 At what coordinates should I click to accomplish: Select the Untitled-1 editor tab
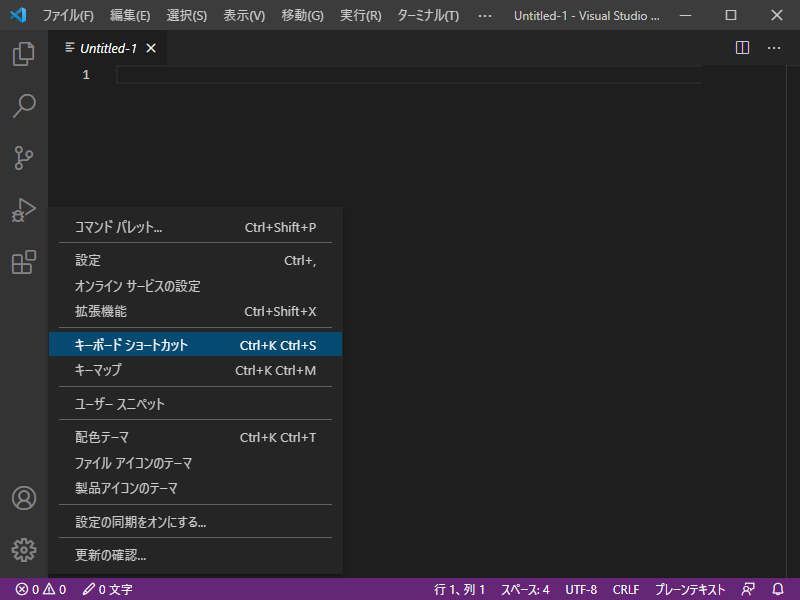pyautogui.click(x=108, y=48)
